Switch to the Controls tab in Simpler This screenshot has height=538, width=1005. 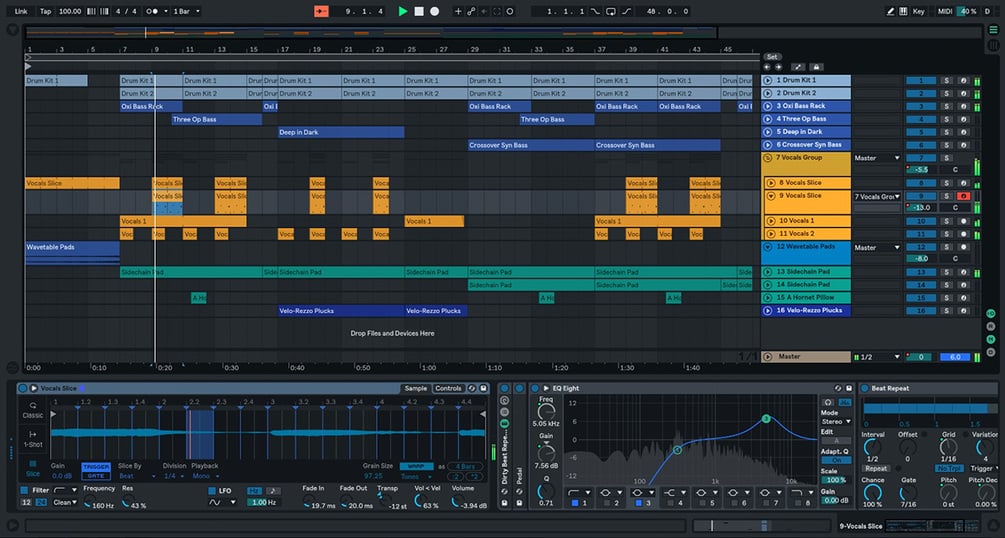[x=448, y=388]
